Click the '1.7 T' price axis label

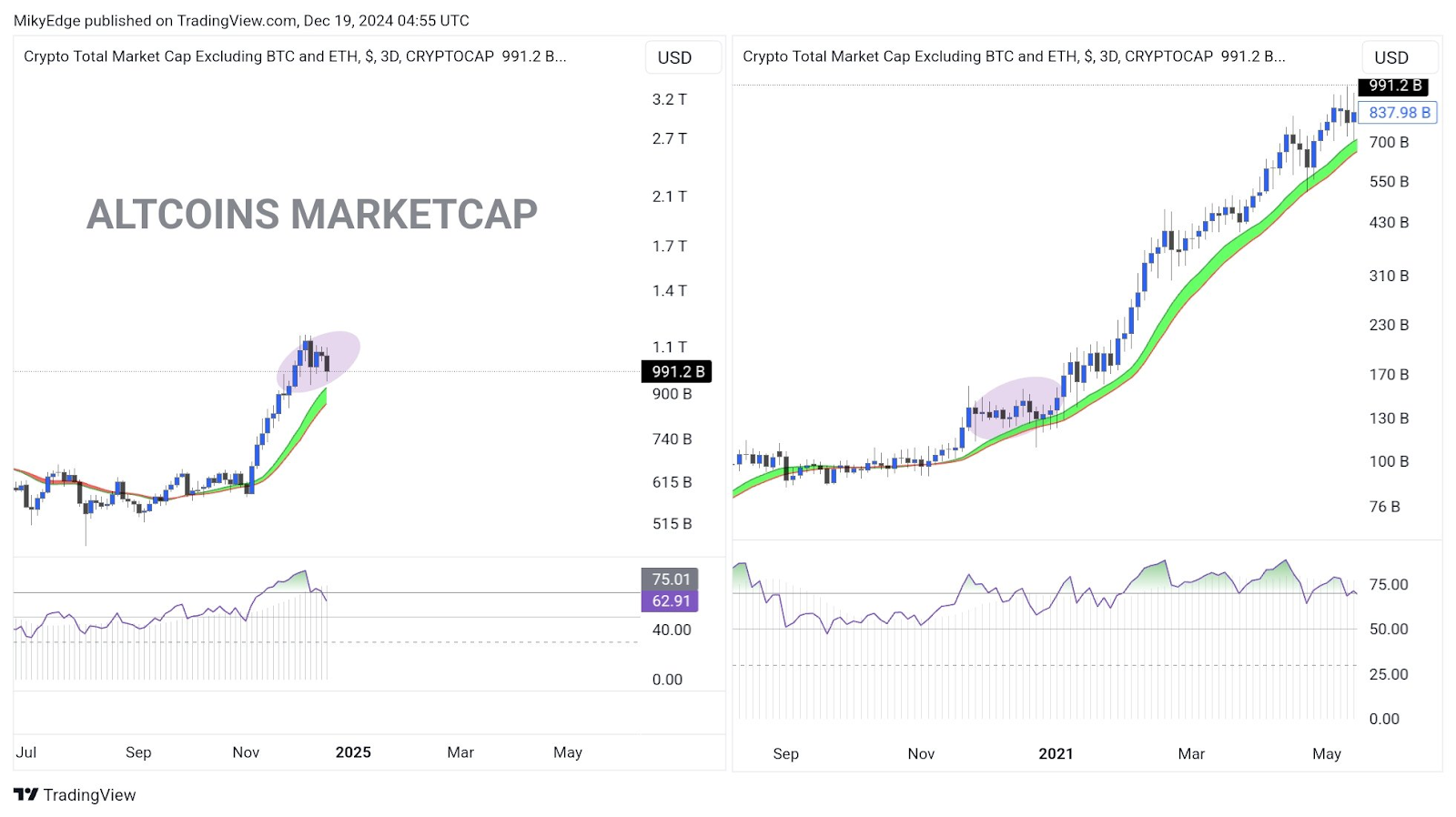click(x=670, y=247)
